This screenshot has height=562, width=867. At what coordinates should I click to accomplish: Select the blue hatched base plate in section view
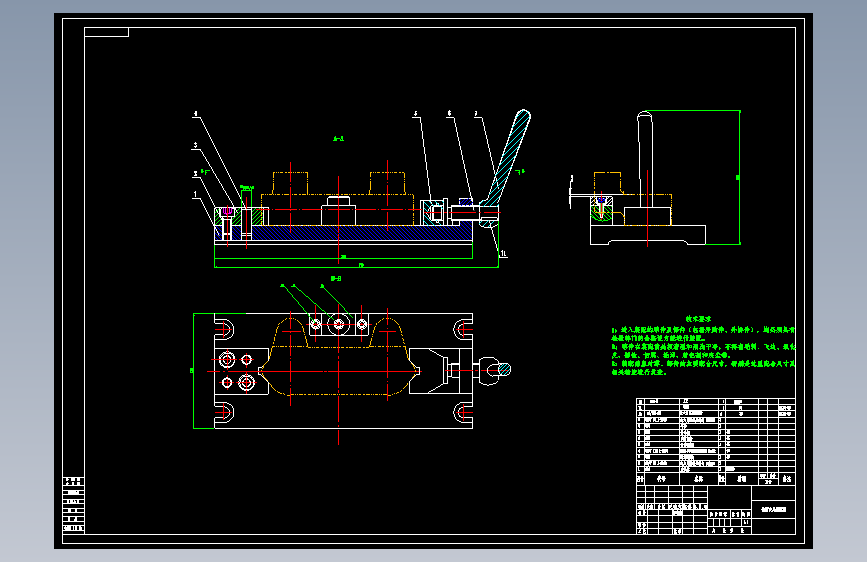(x=354, y=233)
